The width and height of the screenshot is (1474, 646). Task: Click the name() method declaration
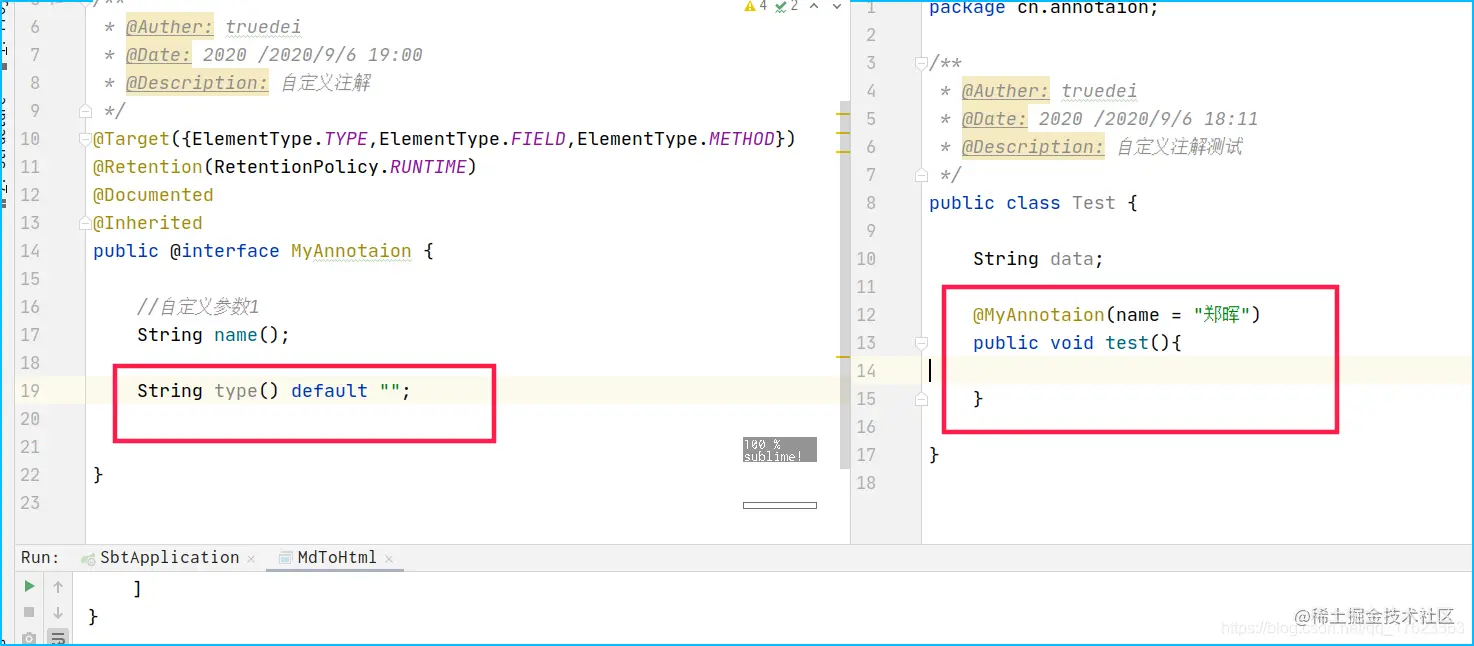coord(214,335)
